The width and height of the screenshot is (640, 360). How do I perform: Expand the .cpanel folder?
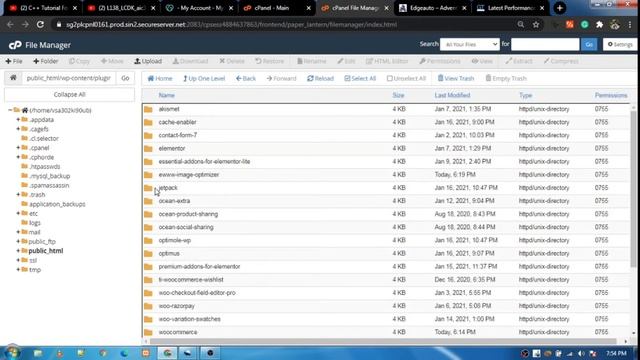[18, 148]
